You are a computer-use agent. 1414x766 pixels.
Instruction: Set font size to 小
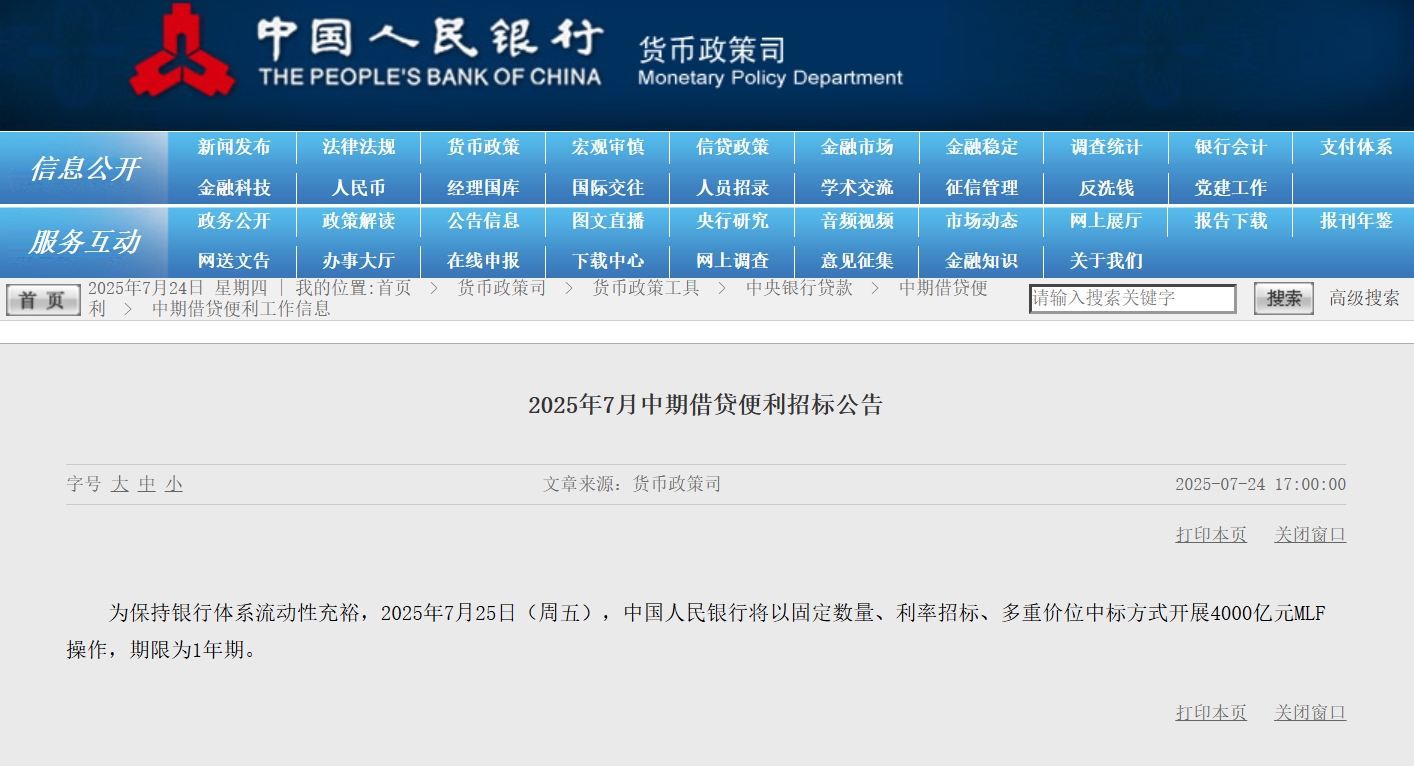point(174,484)
